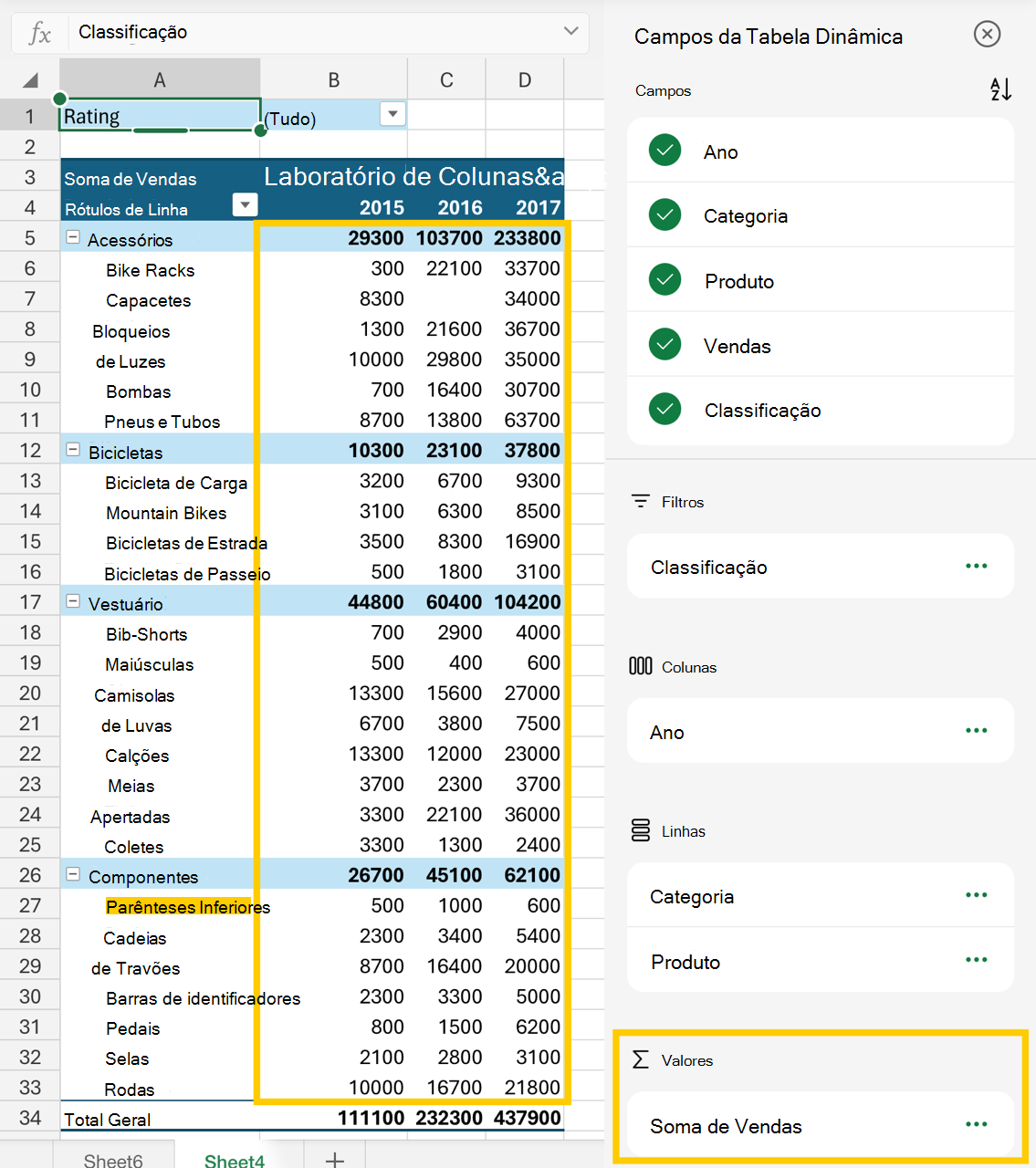Select column D header

525,80
